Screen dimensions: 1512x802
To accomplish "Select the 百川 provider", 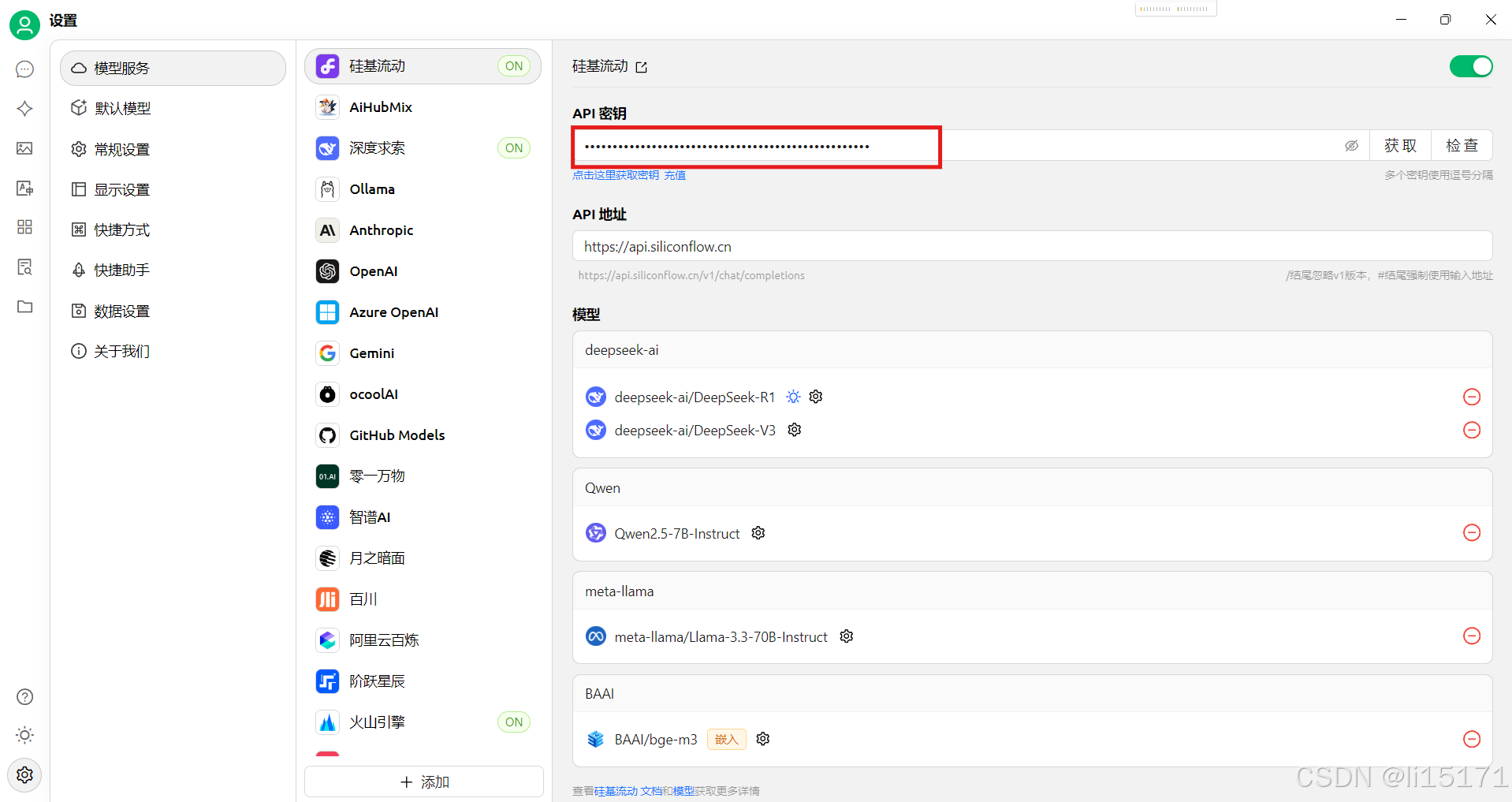I will 423,599.
